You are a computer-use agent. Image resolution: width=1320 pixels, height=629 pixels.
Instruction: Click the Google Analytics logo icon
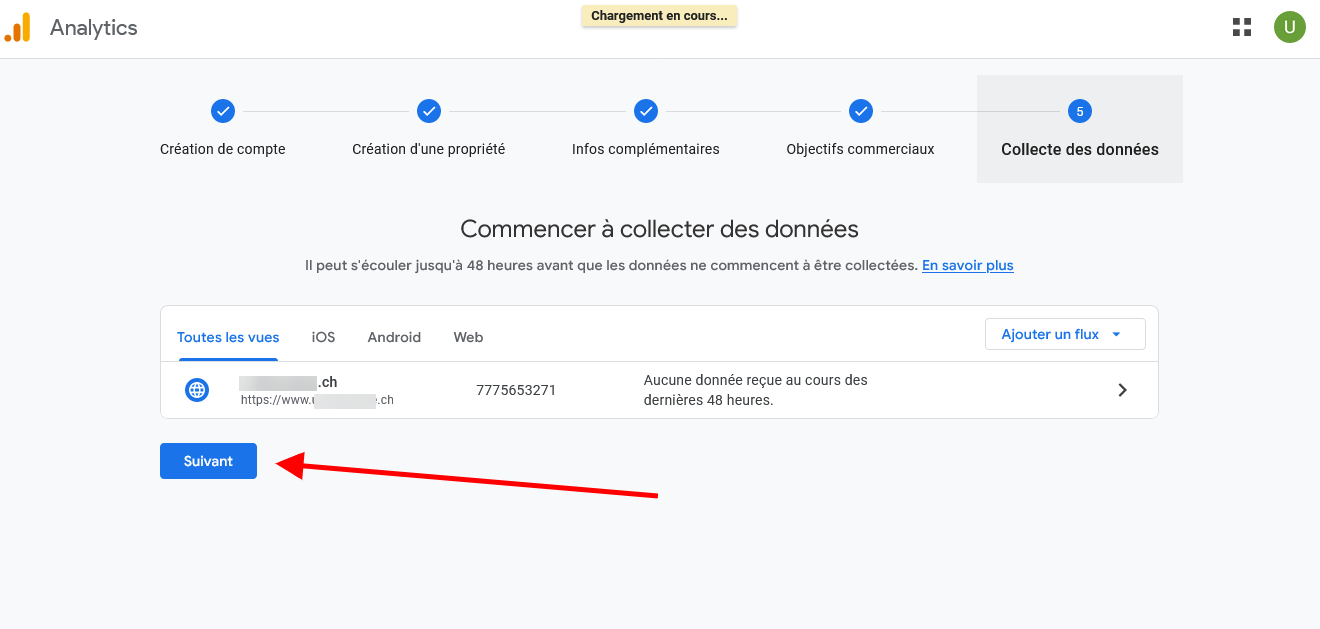(18, 28)
